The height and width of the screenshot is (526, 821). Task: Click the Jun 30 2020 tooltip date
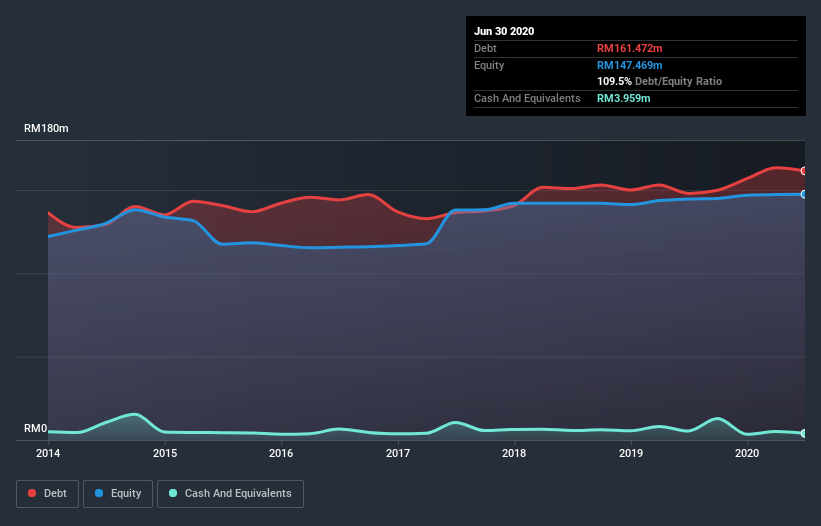(x=504, y=31)
